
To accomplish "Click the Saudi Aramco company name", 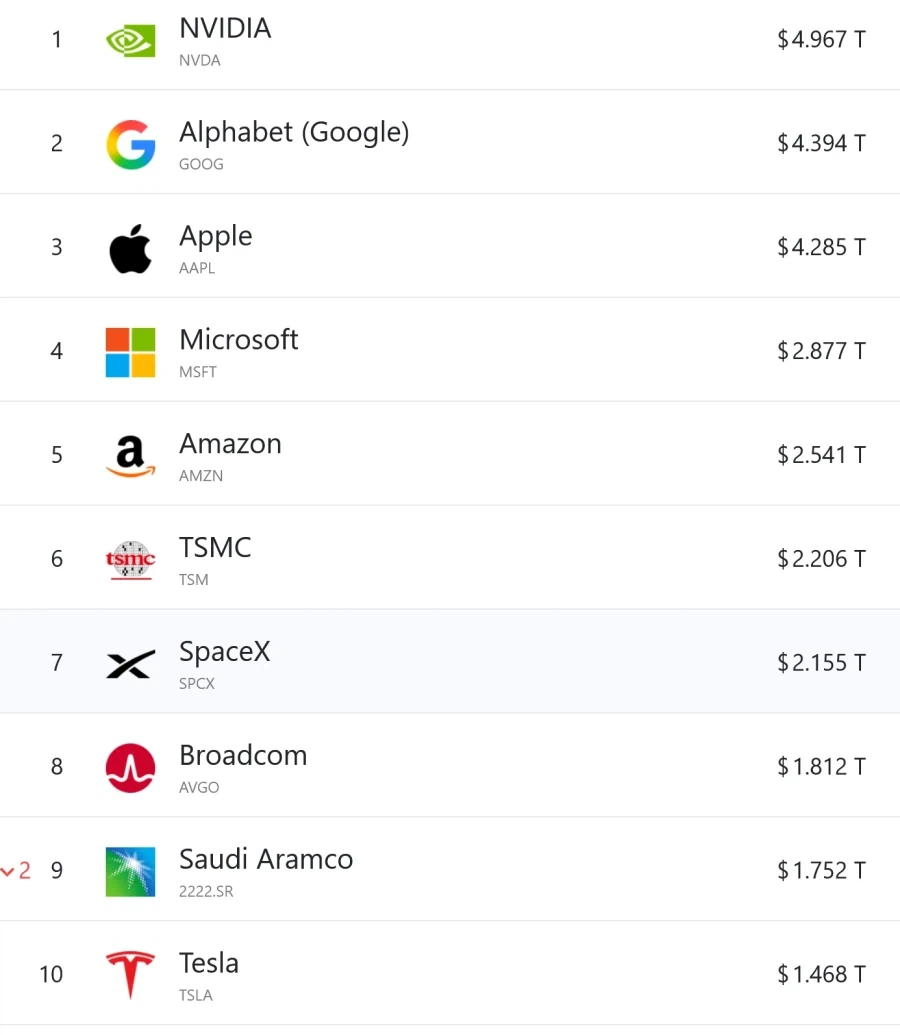I will coord(266,859).
